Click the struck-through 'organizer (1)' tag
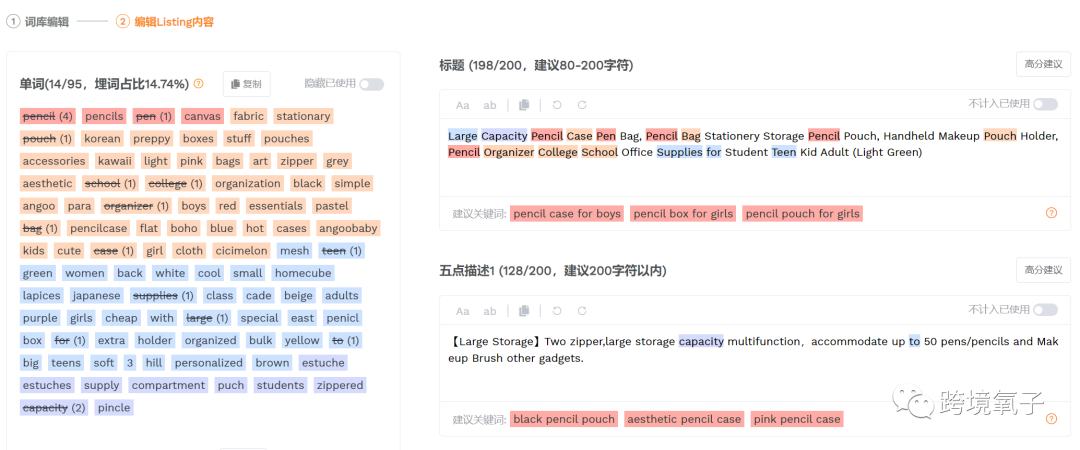 point(136,206)
